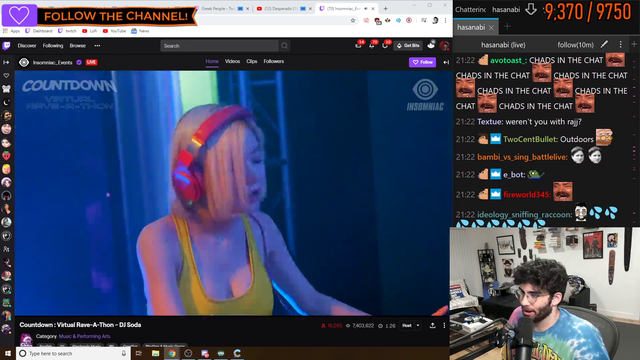Focus the Windows taskbar search box
Screen dimensions: 640x360
point(73,353)
